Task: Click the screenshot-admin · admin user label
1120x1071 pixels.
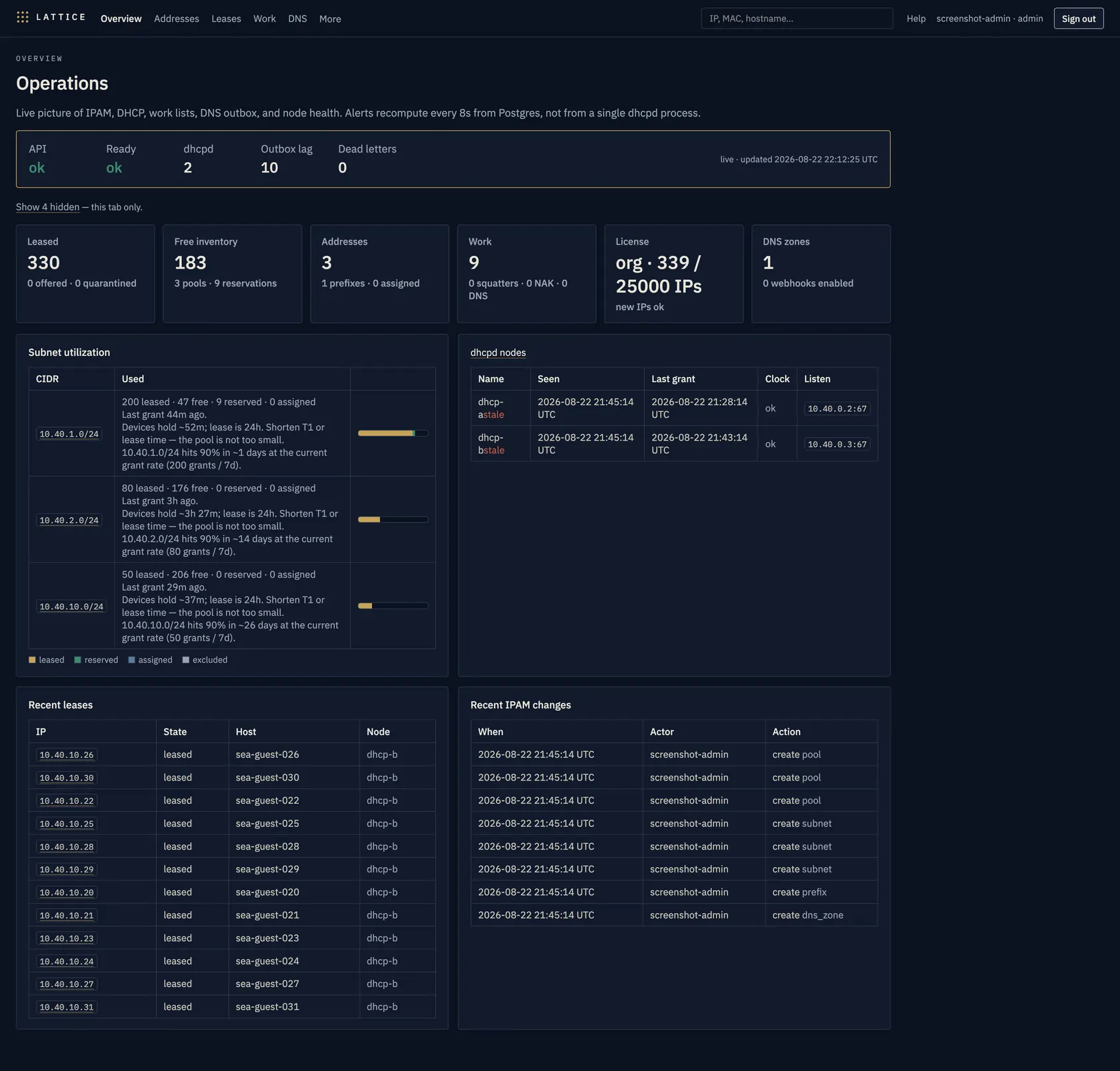Action: [x=989, y=19]
